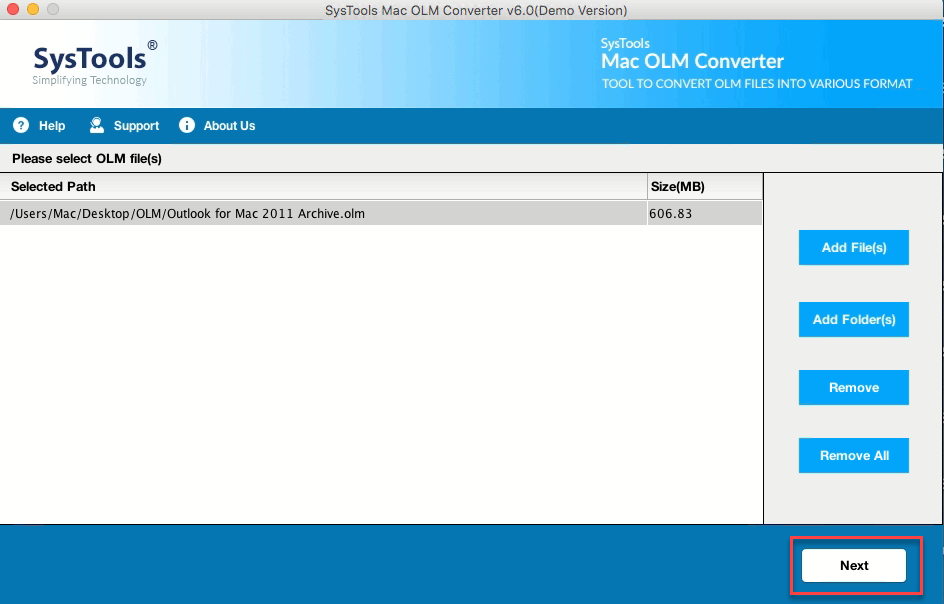The width and height of the screenshot is (944, 604).
Task: Open the Support menu label
Action: click(x=136, y=126)
